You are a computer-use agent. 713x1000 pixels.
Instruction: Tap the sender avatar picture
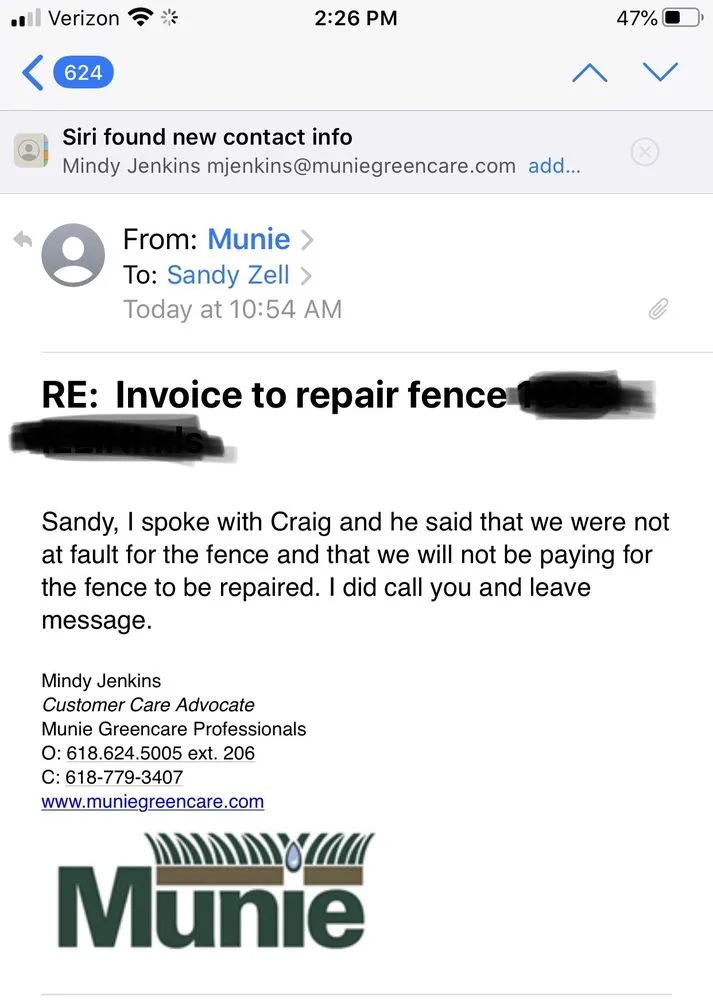[73, 255]
